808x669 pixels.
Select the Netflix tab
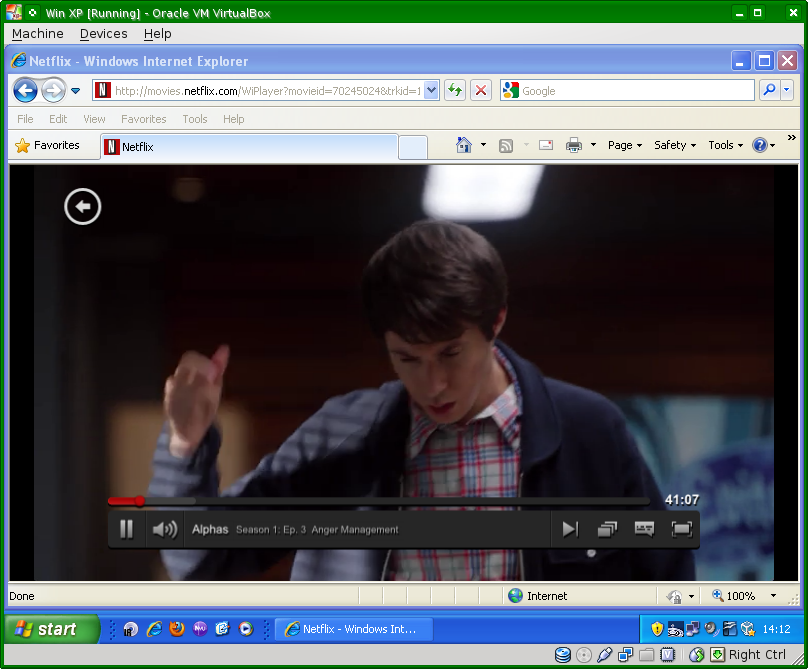(249, 147)
